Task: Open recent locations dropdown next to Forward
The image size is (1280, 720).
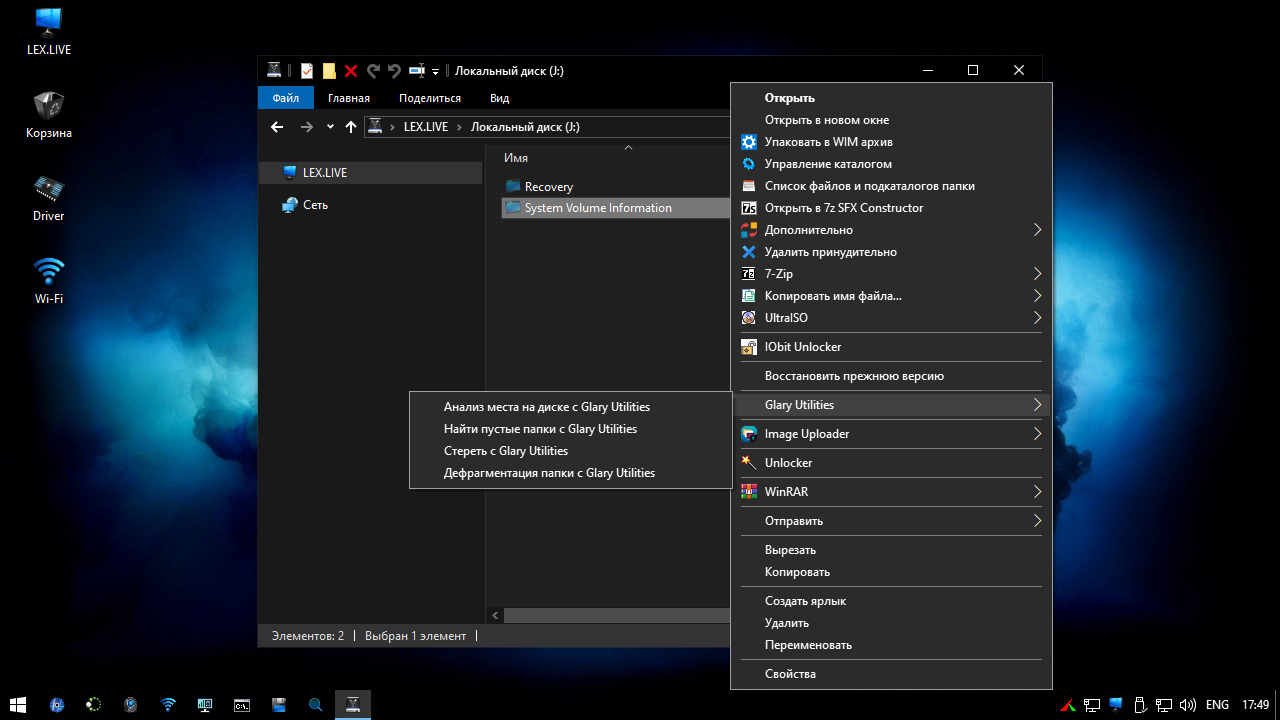Action: pyautogui.click(x=330, y=127)
